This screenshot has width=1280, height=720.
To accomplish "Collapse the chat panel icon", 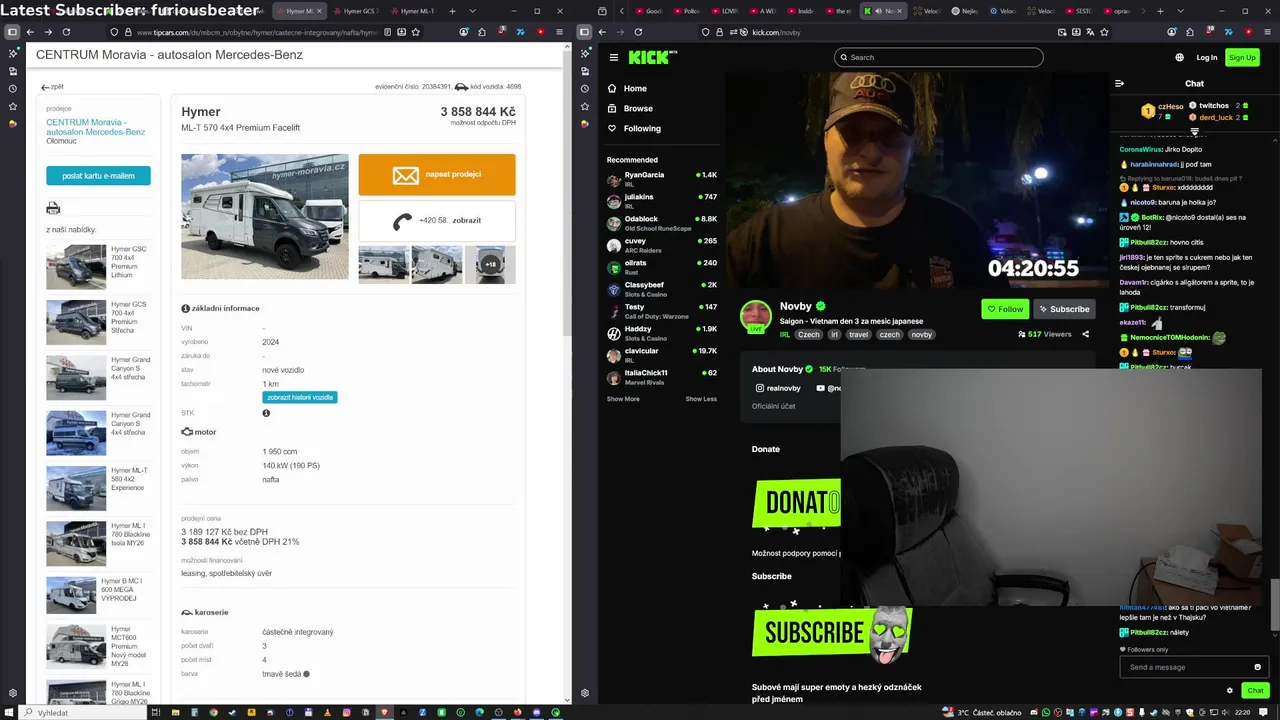I will pyautogui.click(x=1119, y=84).
